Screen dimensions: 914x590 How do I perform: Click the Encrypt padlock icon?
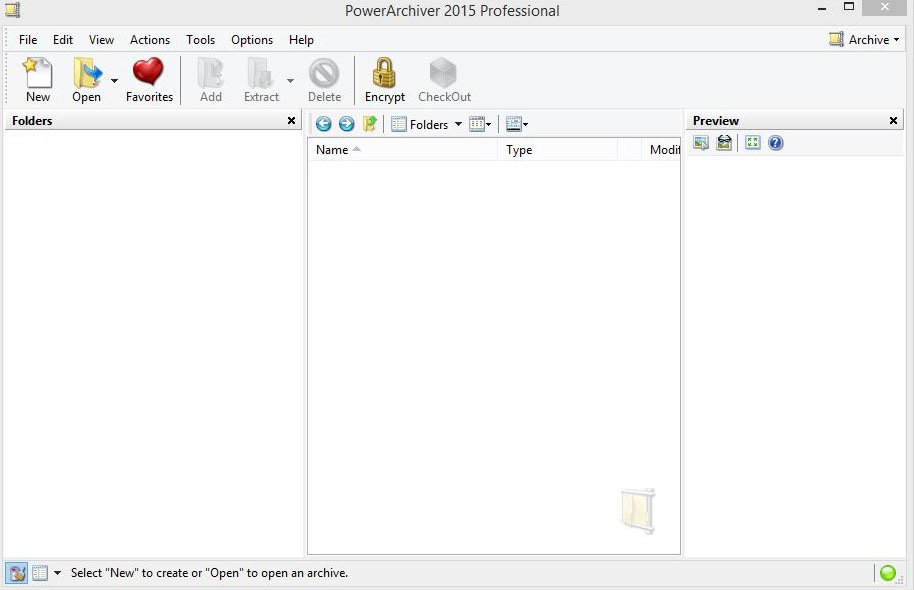385,80
